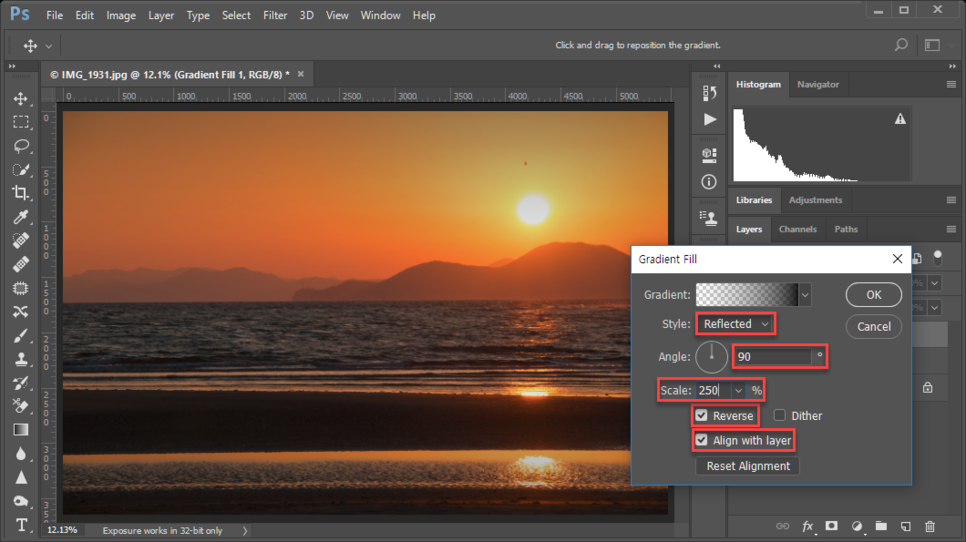Screen dimensions: 966x542
Task: Select the Crop tool
Action: 21,193
